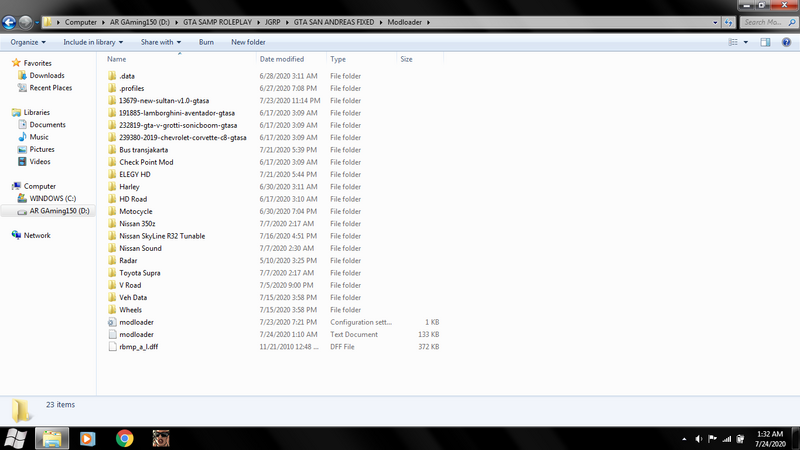Open the GTA San Andreas taskbar icon
Image resolution: width=800 pixels, height=450 pixels.
coord(161,439)
